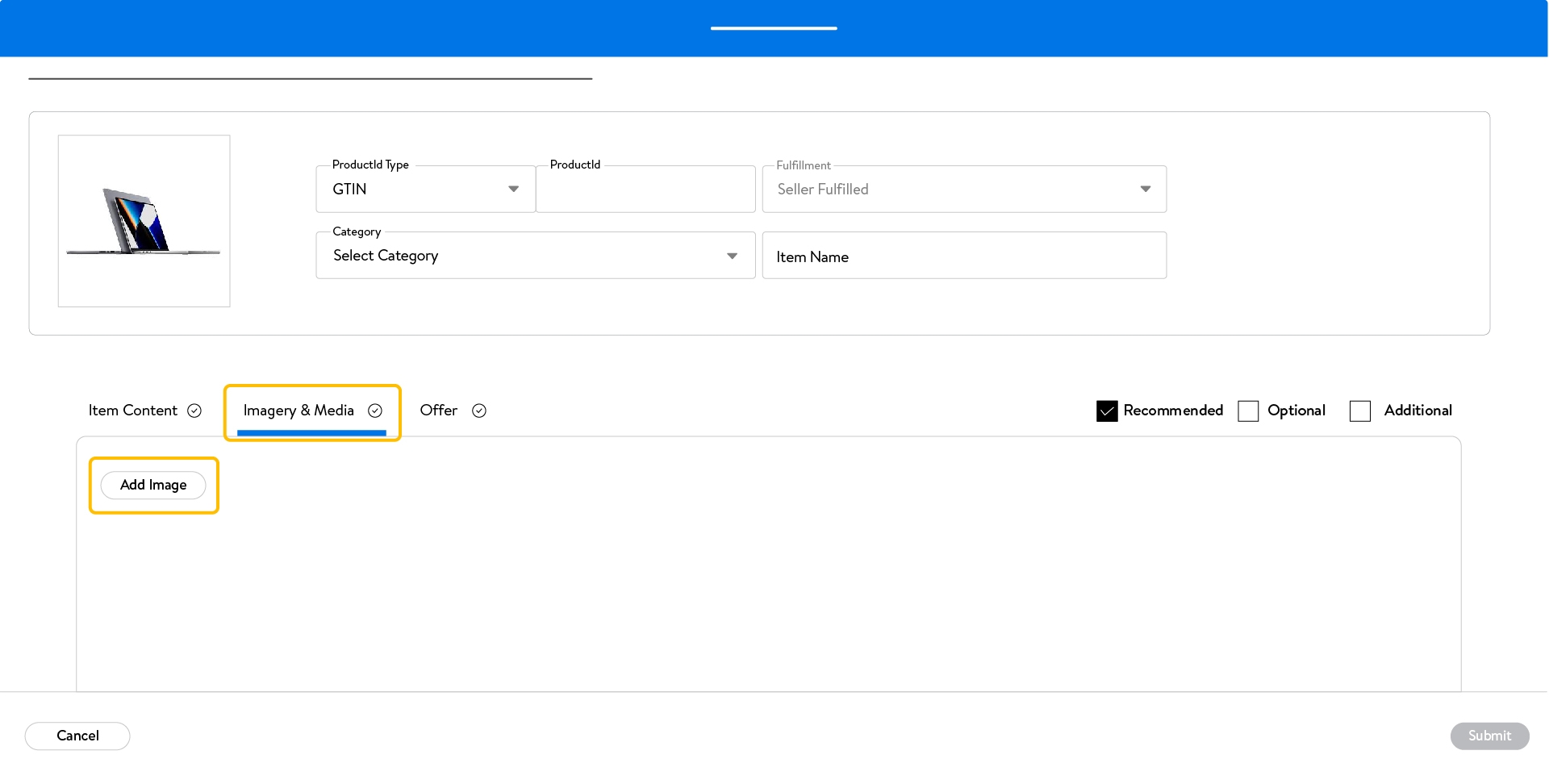Click the GTIN dropdown arrow

click(x=513, y=189)
